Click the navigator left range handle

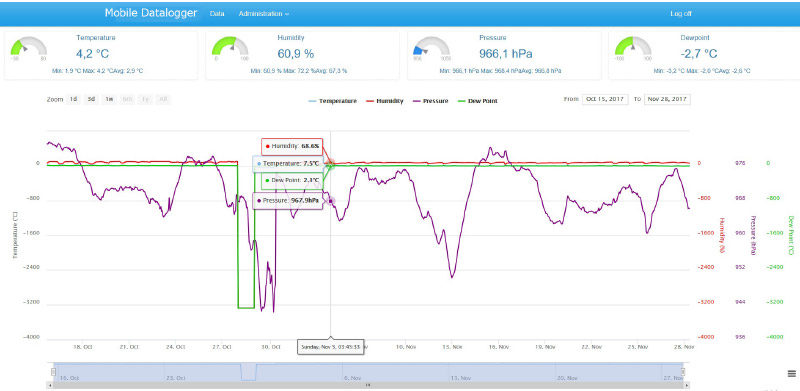pos(53,372)
